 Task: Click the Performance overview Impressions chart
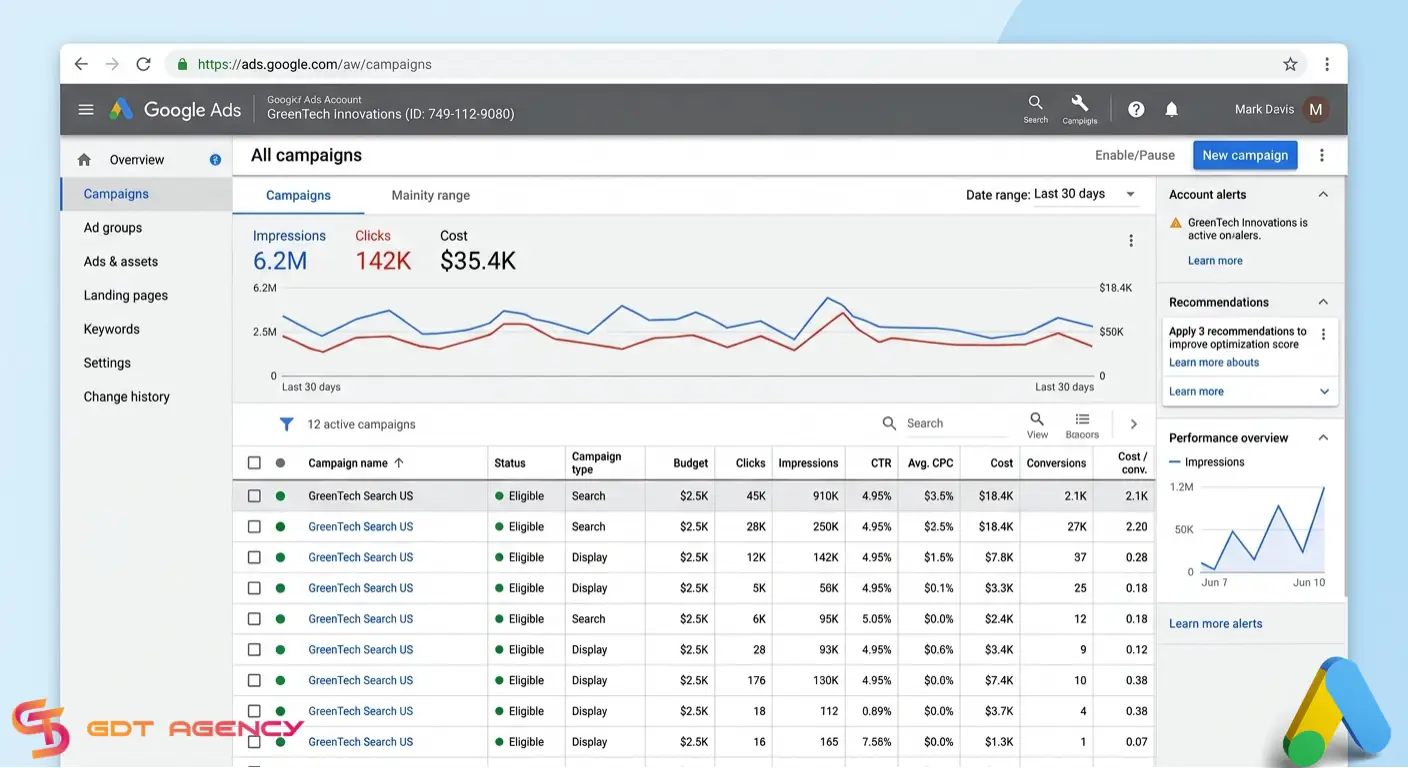coord(1262,528)
